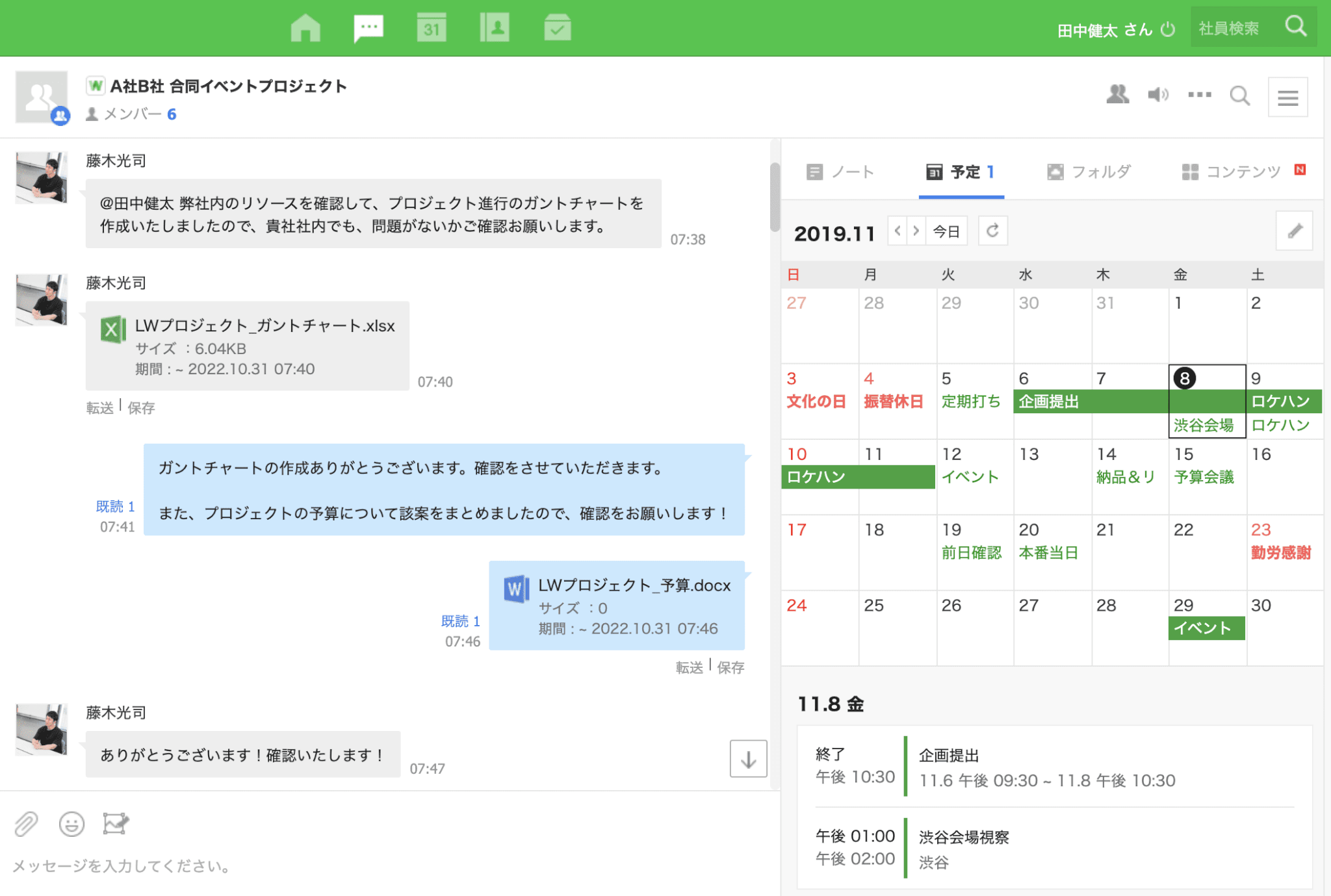
Task: Open the chat messages icon
Action: click(368, 28)
